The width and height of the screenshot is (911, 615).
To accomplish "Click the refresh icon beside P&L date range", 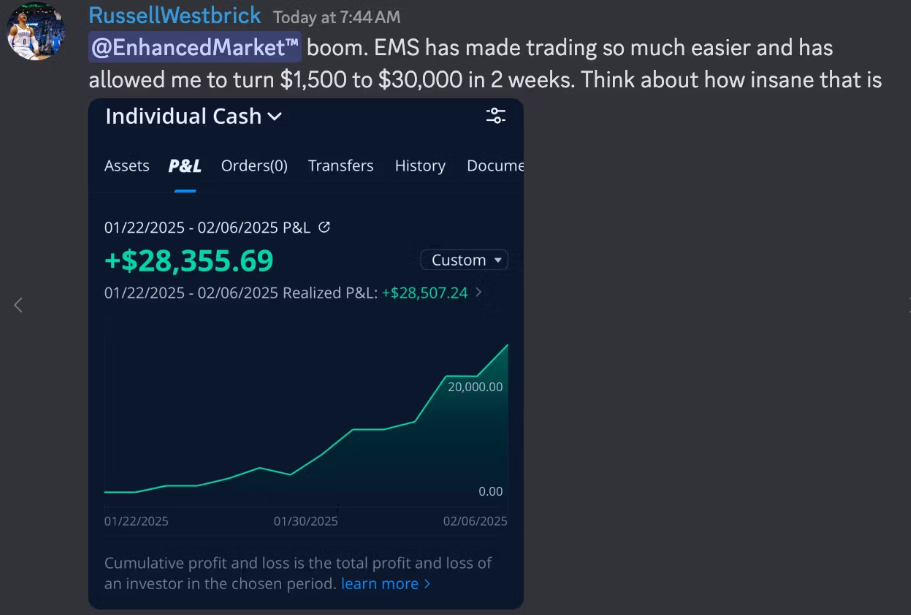I will pos(324,227).
